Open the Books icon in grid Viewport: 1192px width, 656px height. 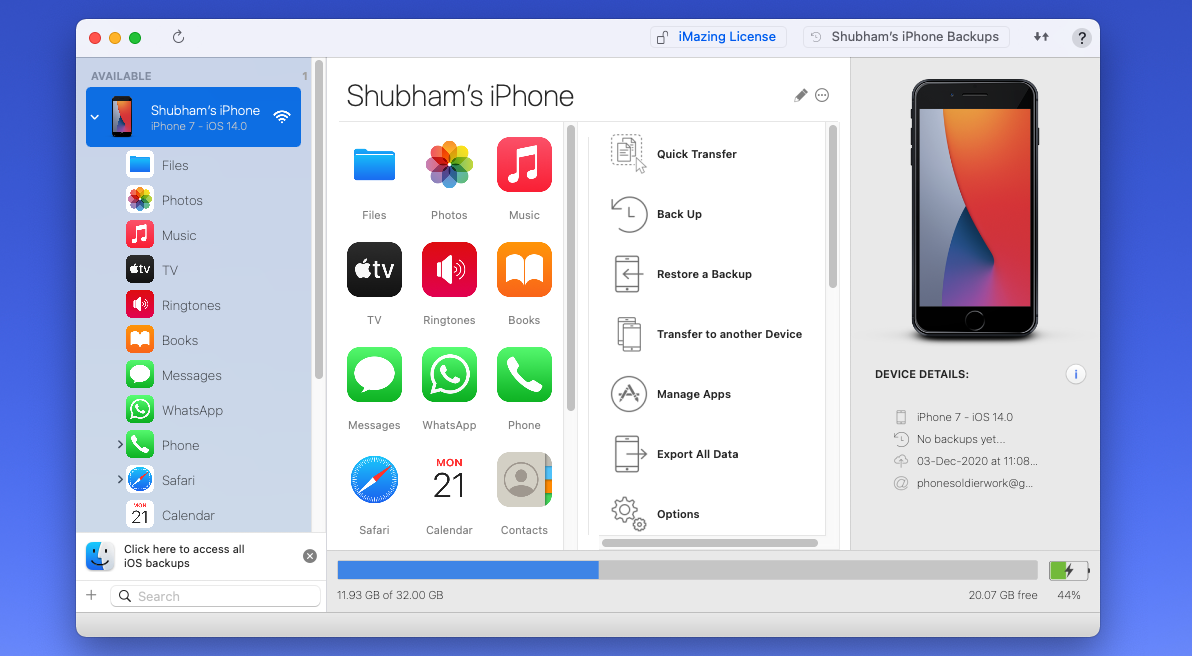pos(525,270)
